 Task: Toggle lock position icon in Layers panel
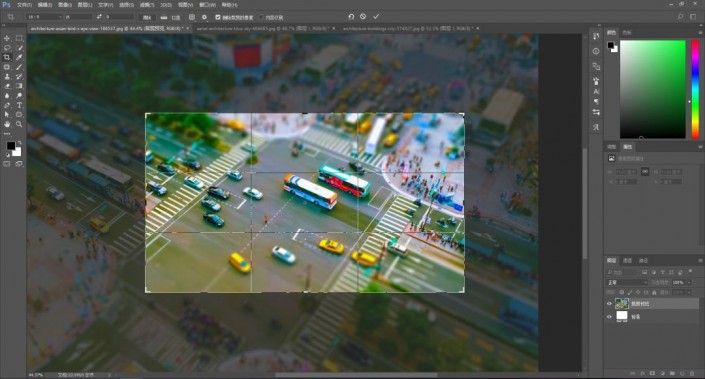tap(638, 292)
